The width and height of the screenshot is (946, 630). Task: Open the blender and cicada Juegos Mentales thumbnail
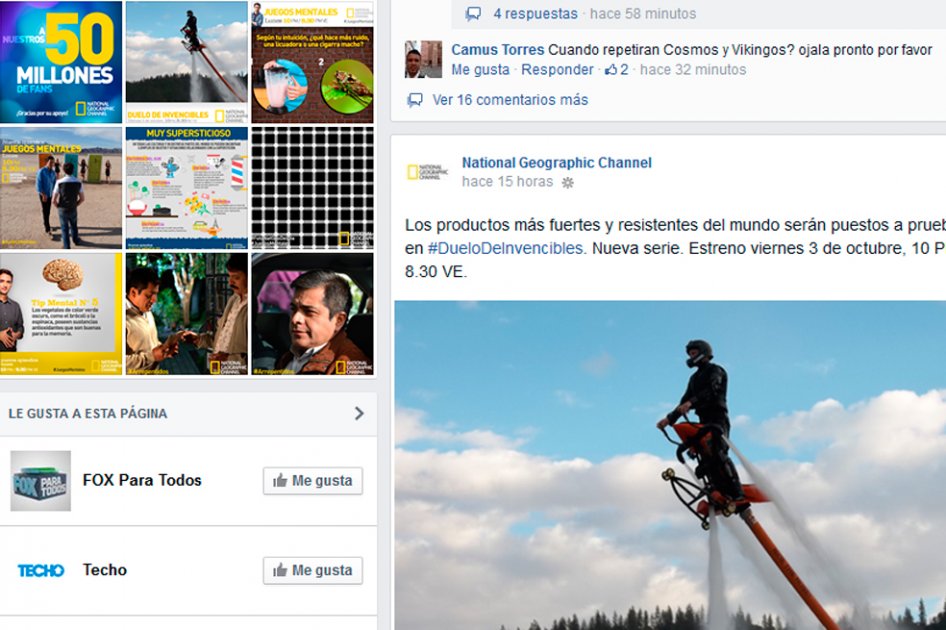tap(313, 62)
